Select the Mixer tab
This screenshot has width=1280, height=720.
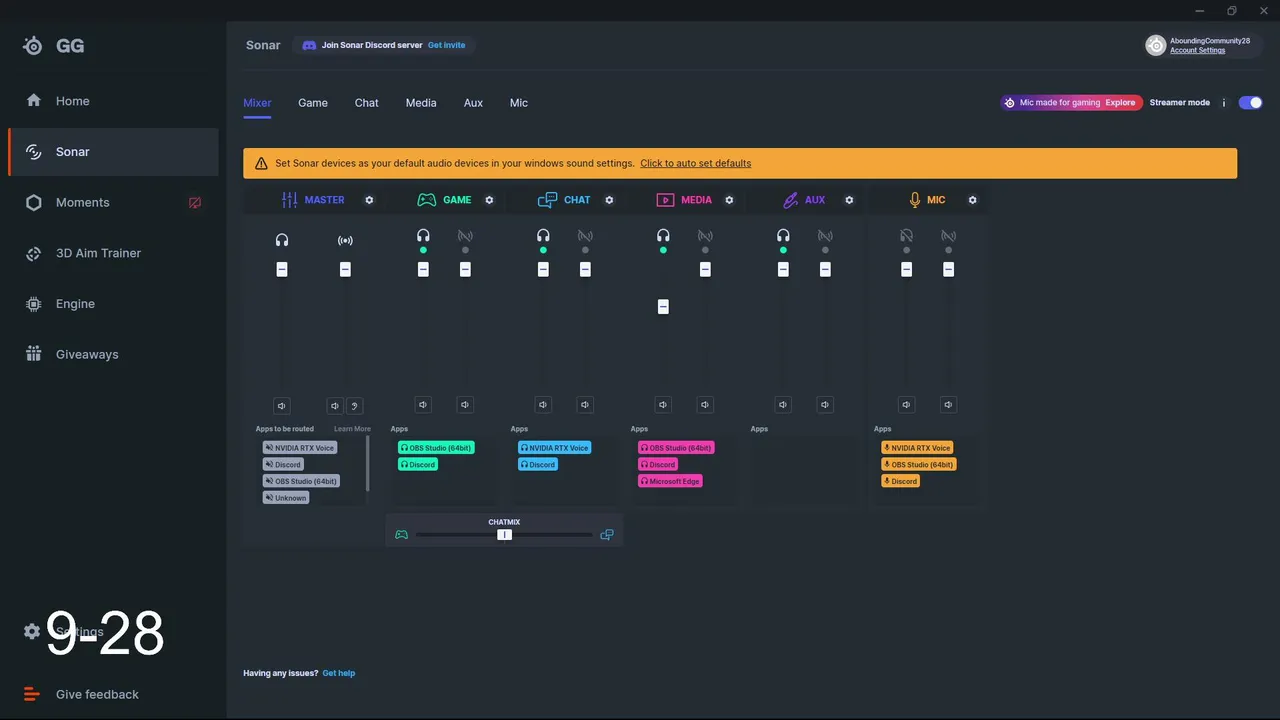click(x=257, y=103)
